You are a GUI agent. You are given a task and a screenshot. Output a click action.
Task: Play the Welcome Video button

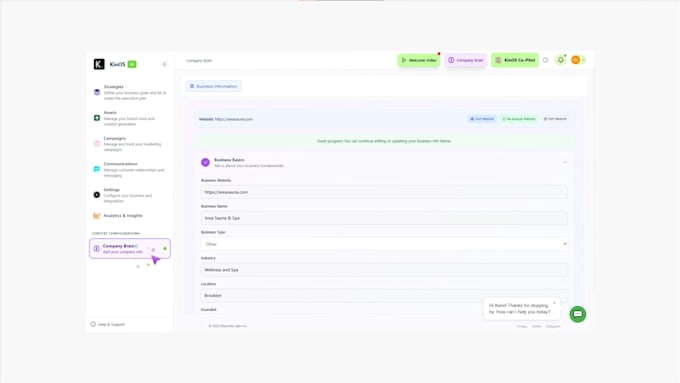coord(418,60)
